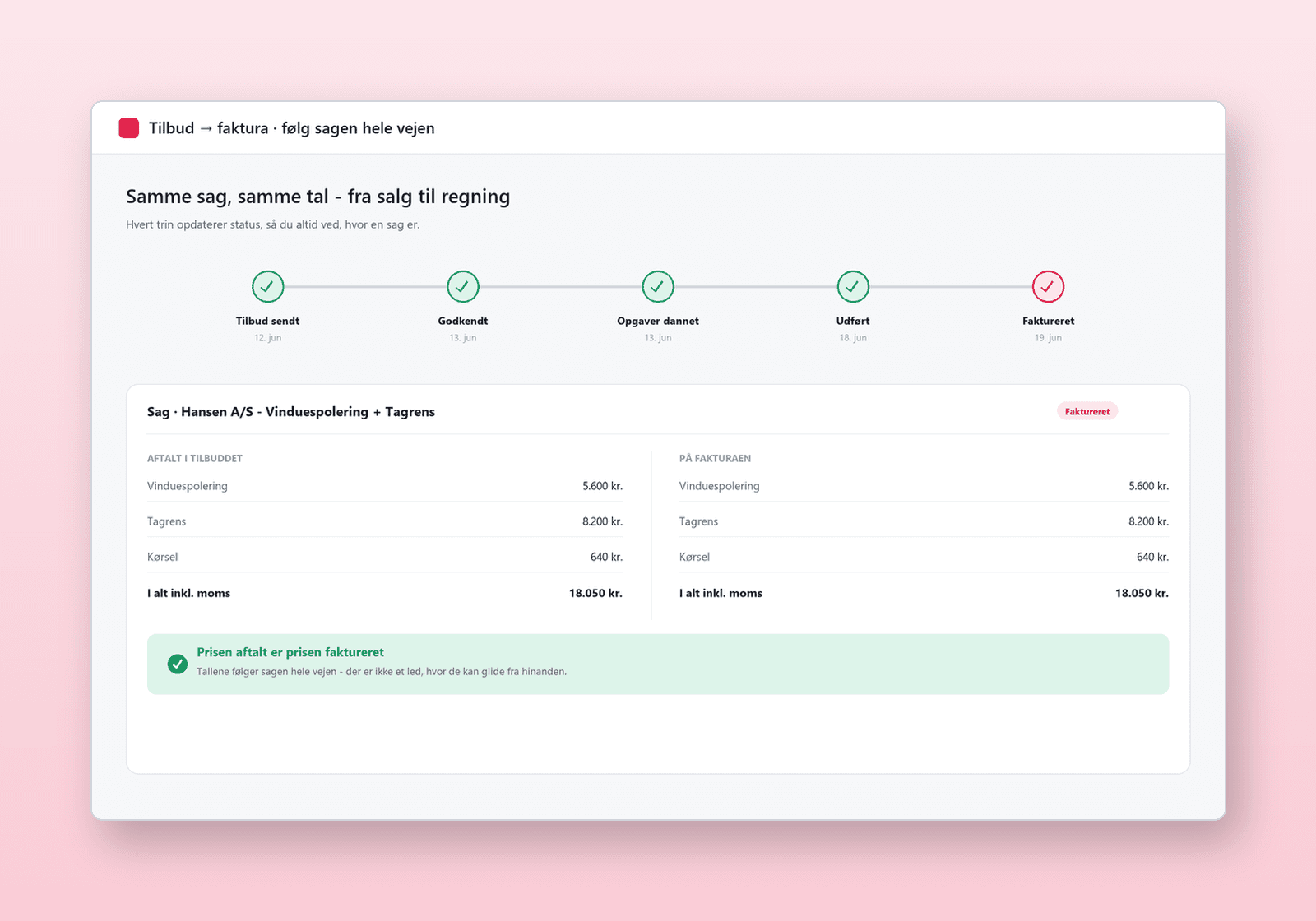Click the PÅ FAKTURAEN column header

(x=715, y=459)
